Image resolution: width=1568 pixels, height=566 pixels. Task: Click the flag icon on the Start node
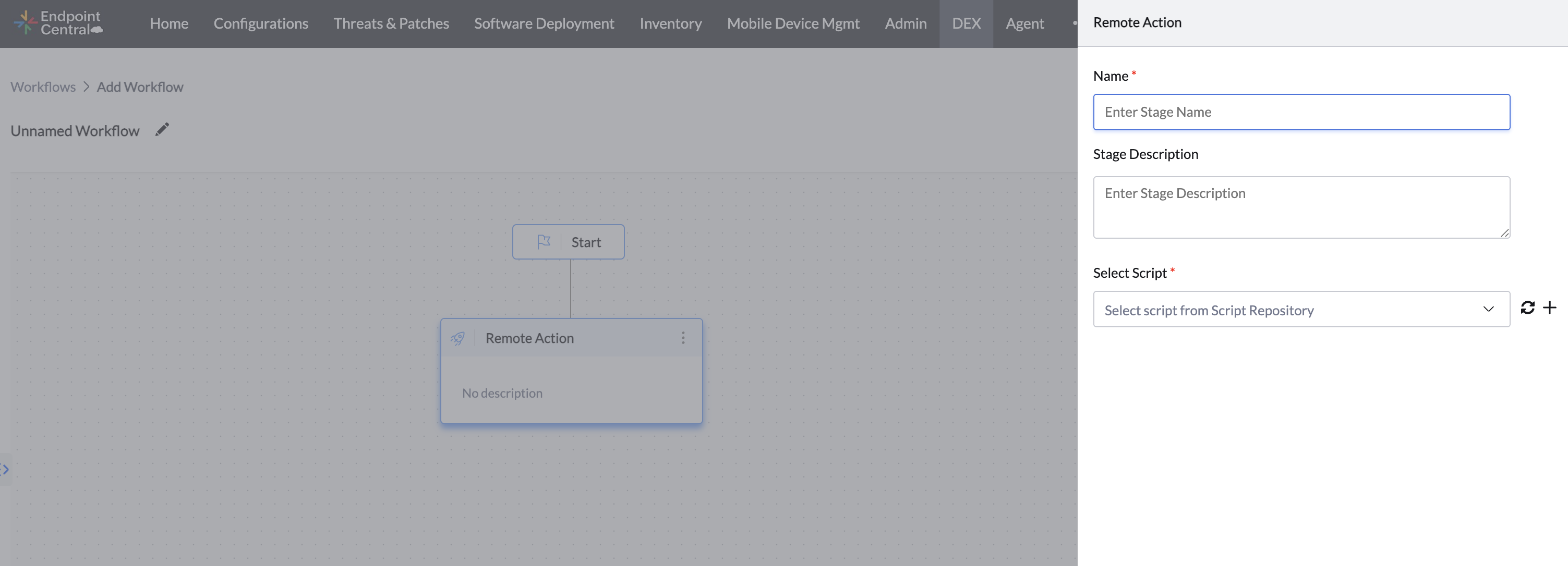click(x=544, y=241)
